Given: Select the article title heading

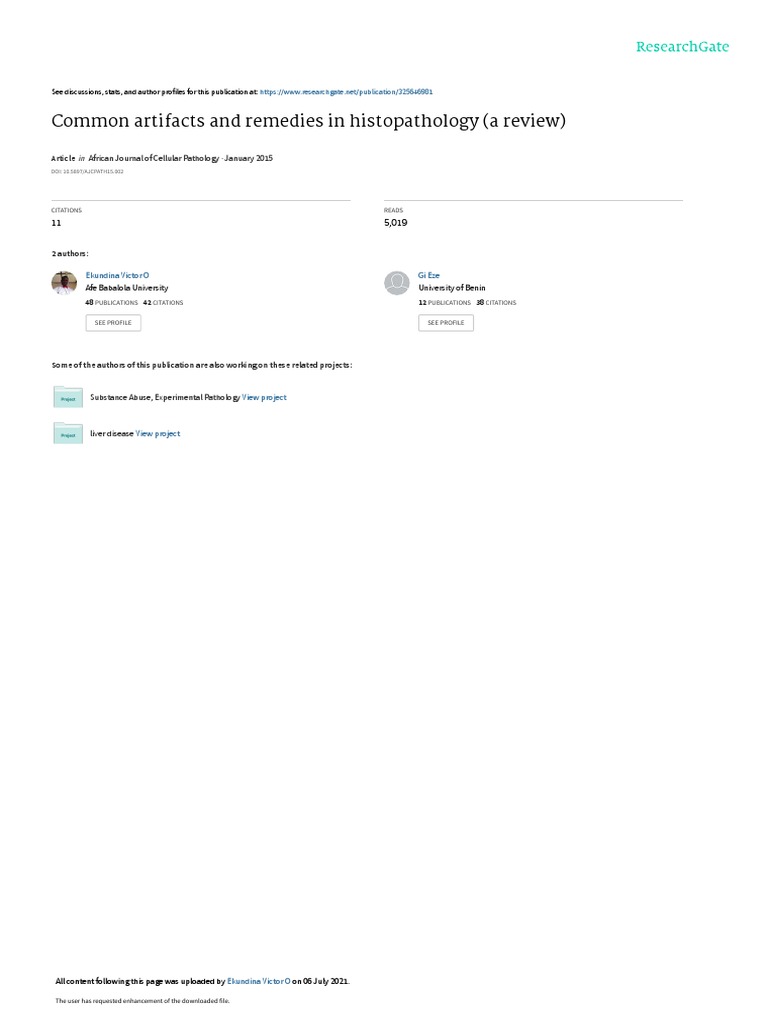Looking at the screenshot, I should pyautogui.click(x=308, y=121).
